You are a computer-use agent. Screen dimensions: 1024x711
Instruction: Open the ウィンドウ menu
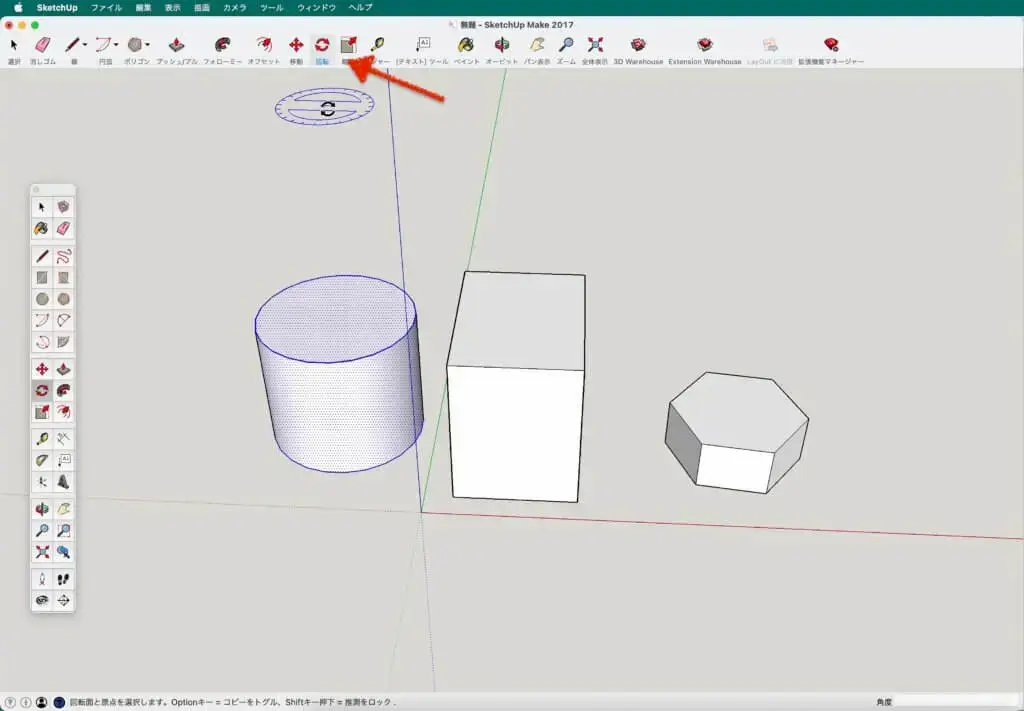point(316,8)
